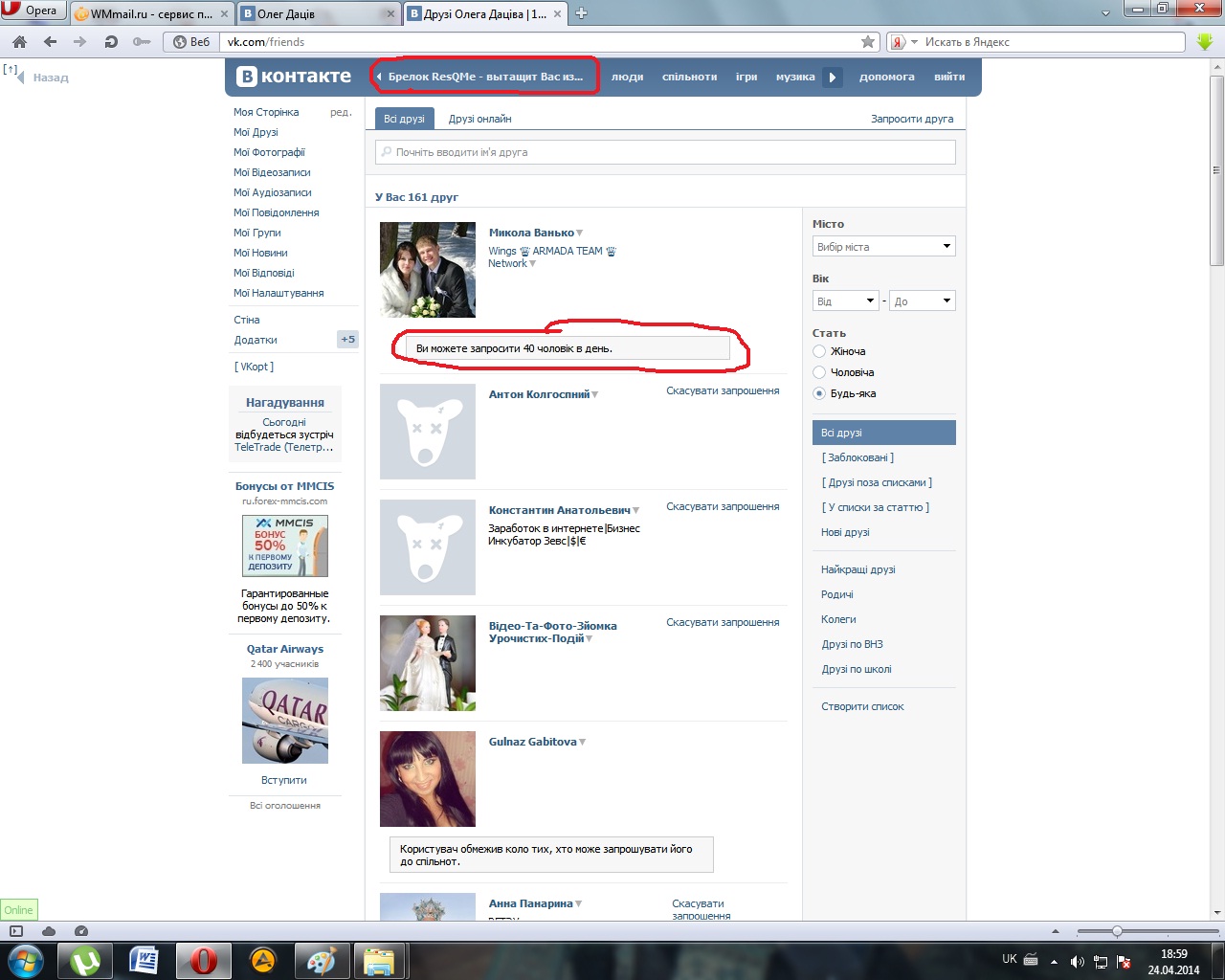Click the Opera zoom slider handle
The width and height of the screenshot is (1225, 980).
tap(1117, 931)
